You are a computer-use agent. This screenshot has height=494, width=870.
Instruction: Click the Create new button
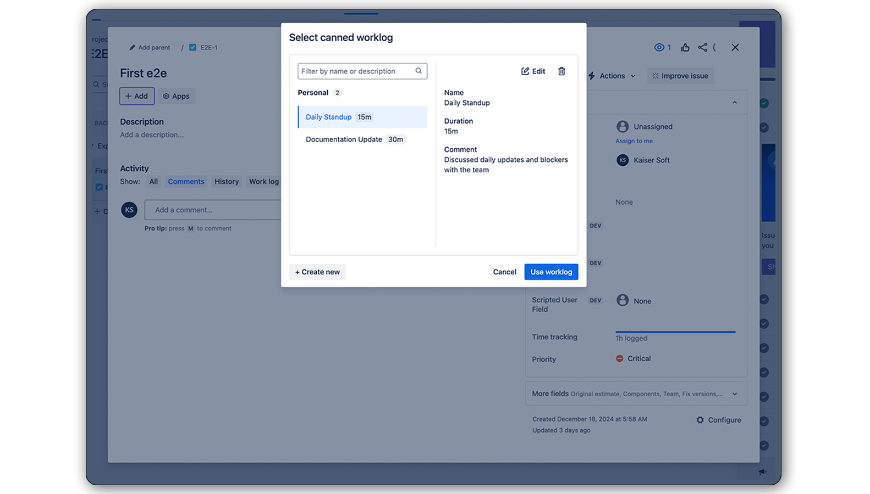(x=318, y=272)
